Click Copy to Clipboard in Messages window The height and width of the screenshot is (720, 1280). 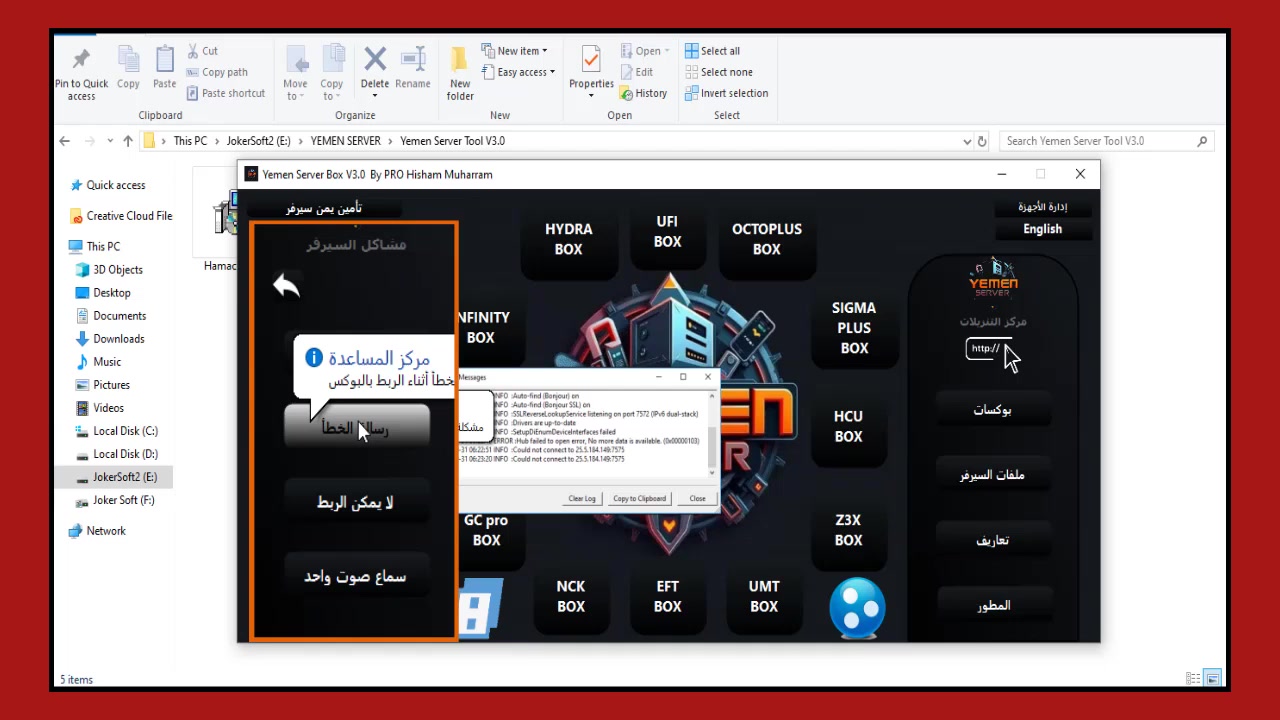pyautogui.click(x=639, y=498)
